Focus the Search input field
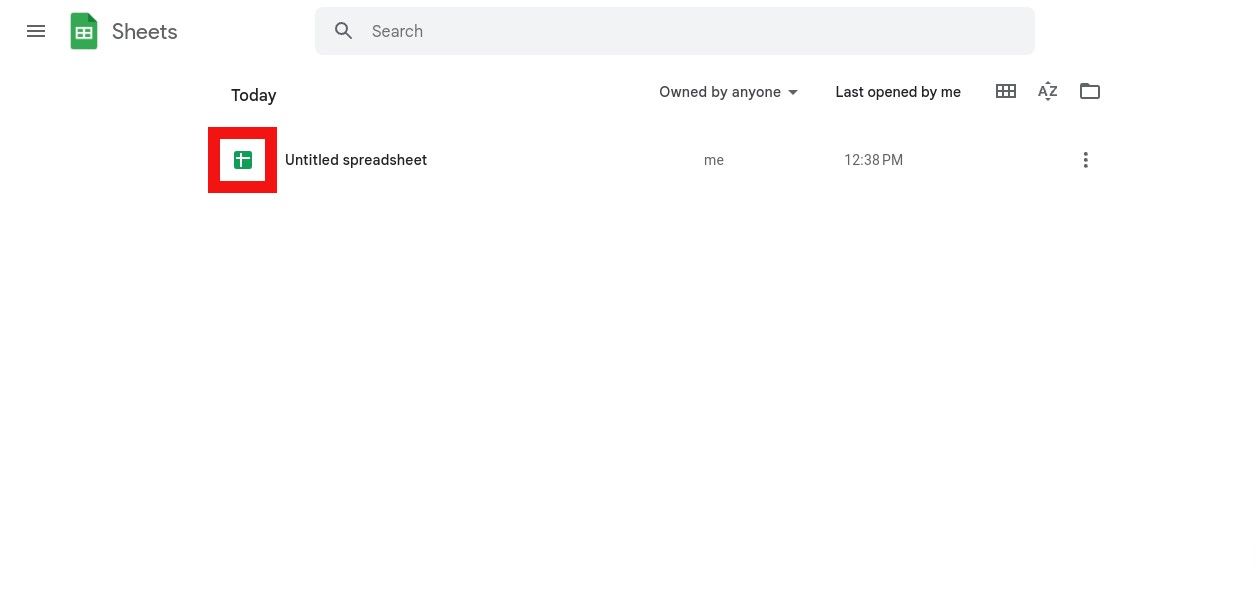 [675, 31]
